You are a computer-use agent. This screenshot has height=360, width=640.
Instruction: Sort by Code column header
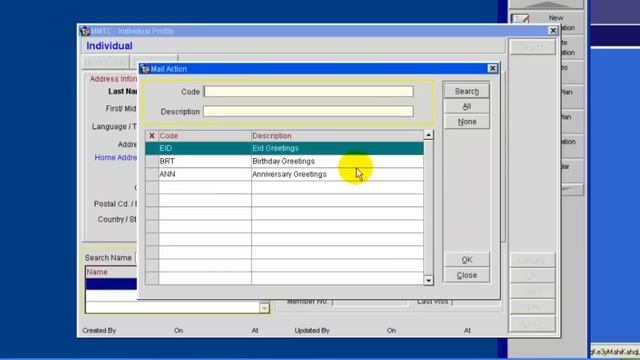click(x=204, y=136)
